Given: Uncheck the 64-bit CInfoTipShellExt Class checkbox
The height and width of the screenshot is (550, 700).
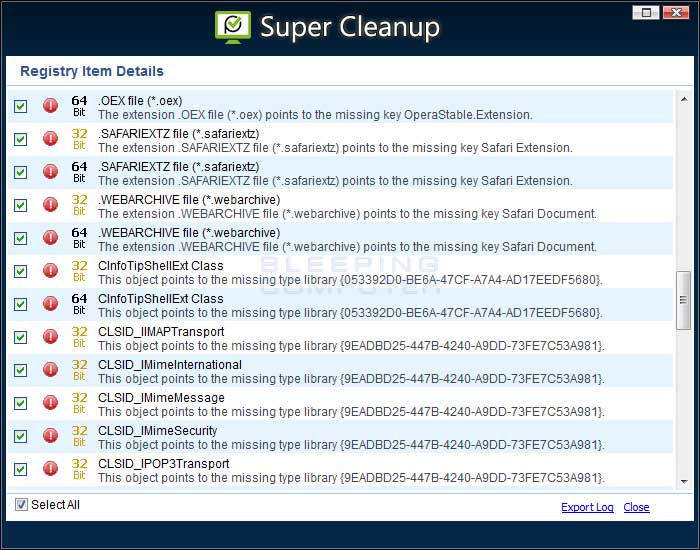Looking at the screenshot, I should click(x=21, y=304).
